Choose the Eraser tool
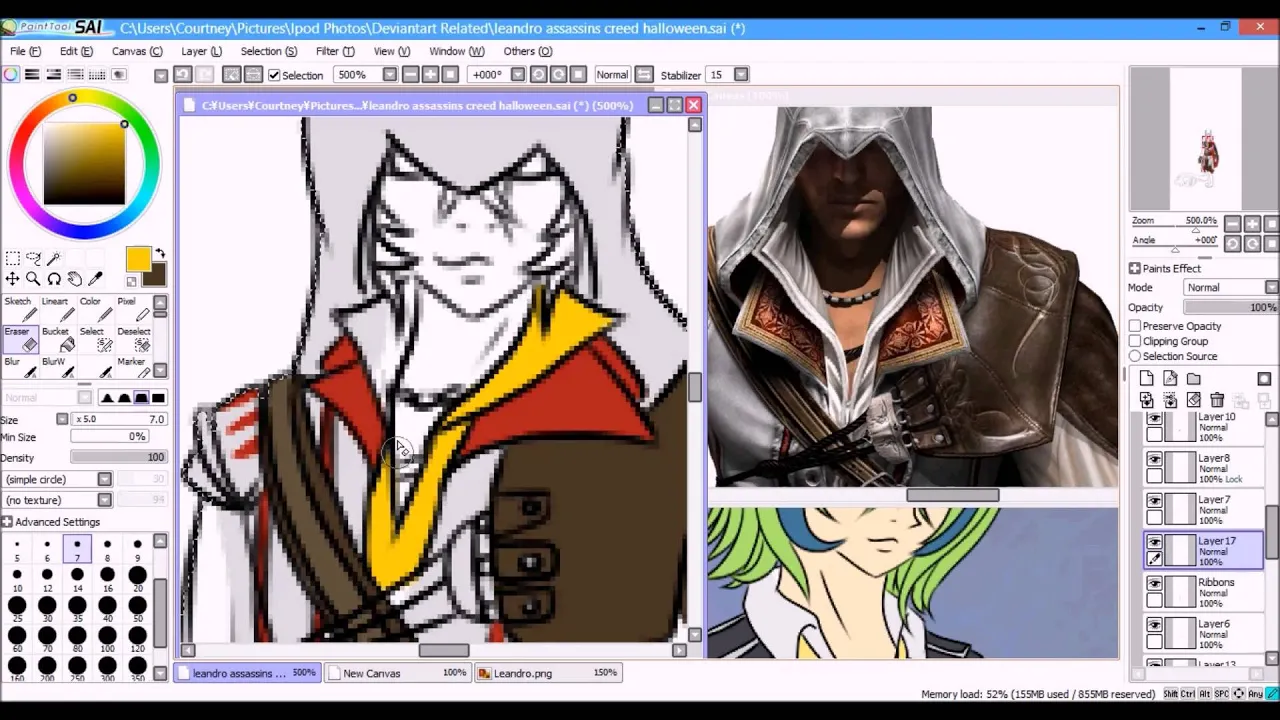 (x=20, y=339)
